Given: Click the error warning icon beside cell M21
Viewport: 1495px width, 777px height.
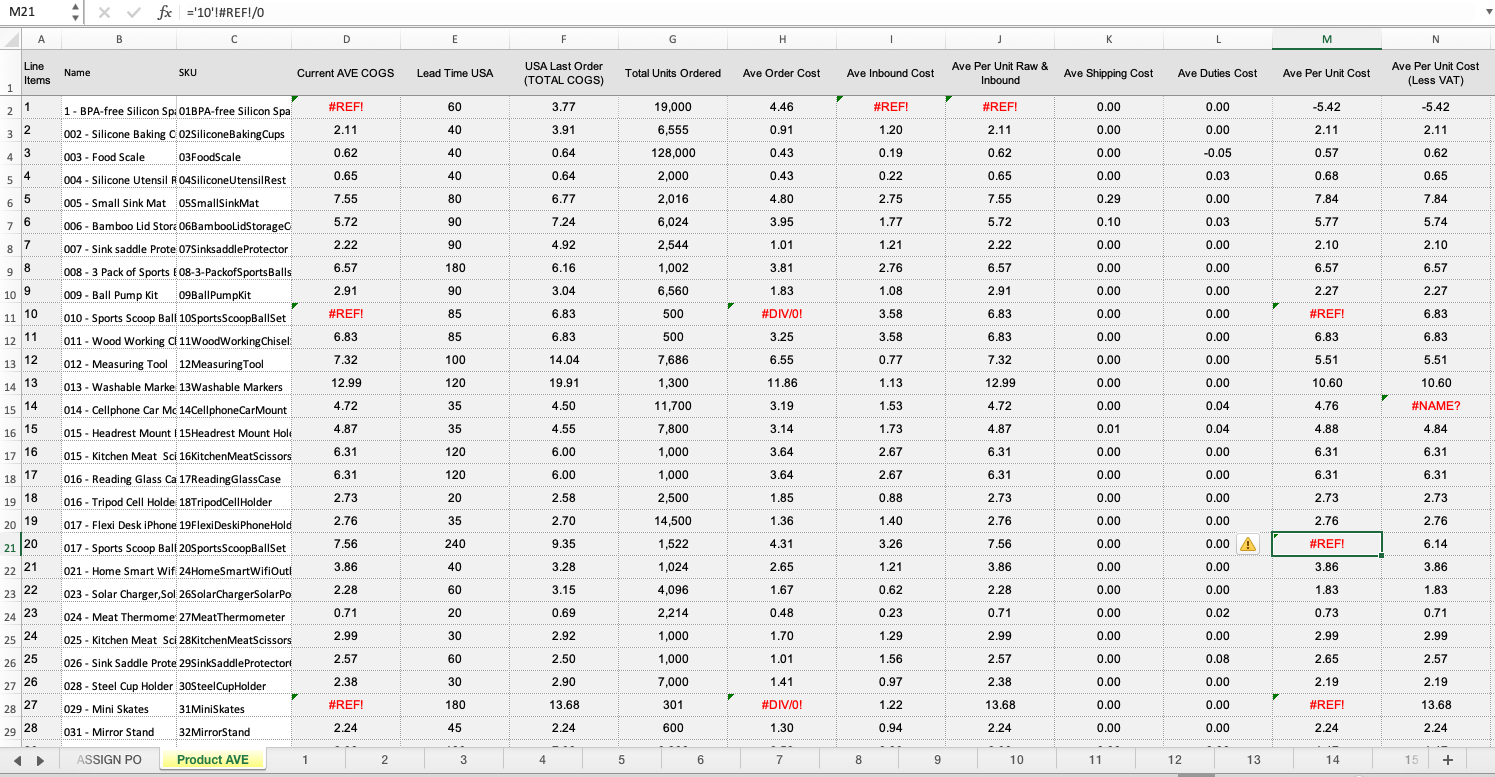Looking at the screenshot, I should click(1248, 544).
